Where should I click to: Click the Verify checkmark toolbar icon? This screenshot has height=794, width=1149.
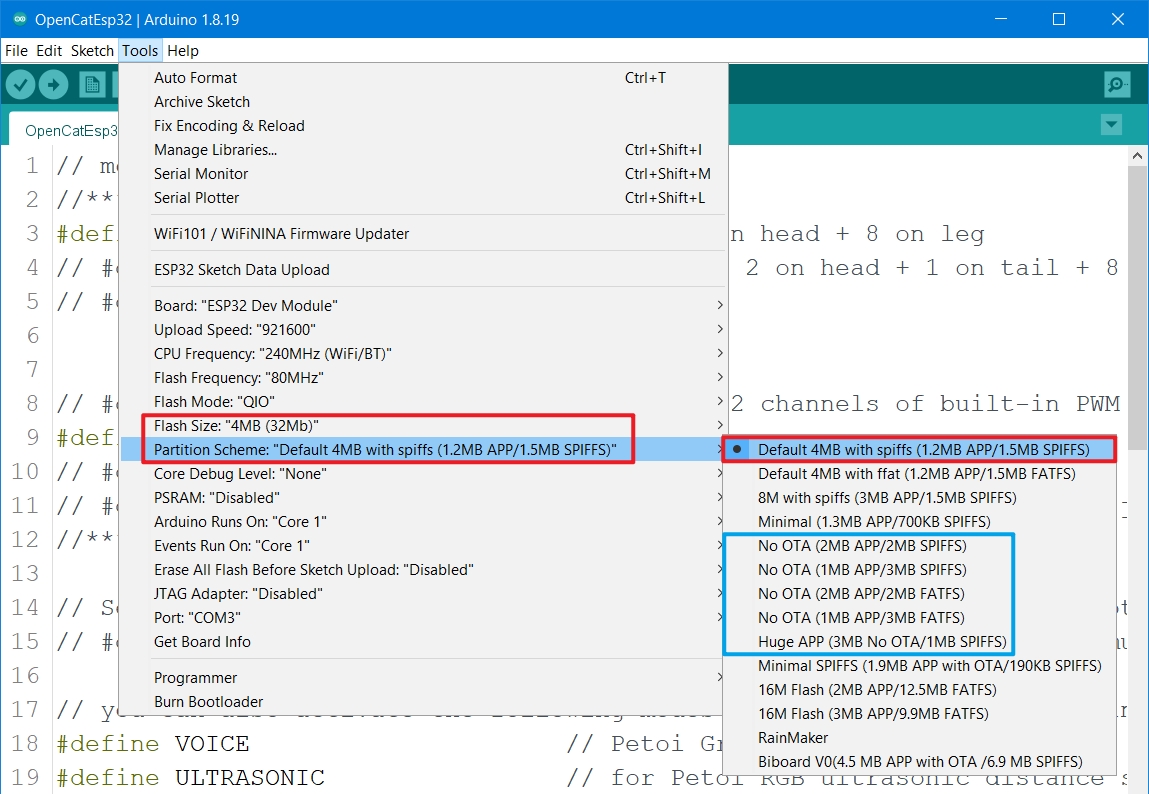[21, 85]
